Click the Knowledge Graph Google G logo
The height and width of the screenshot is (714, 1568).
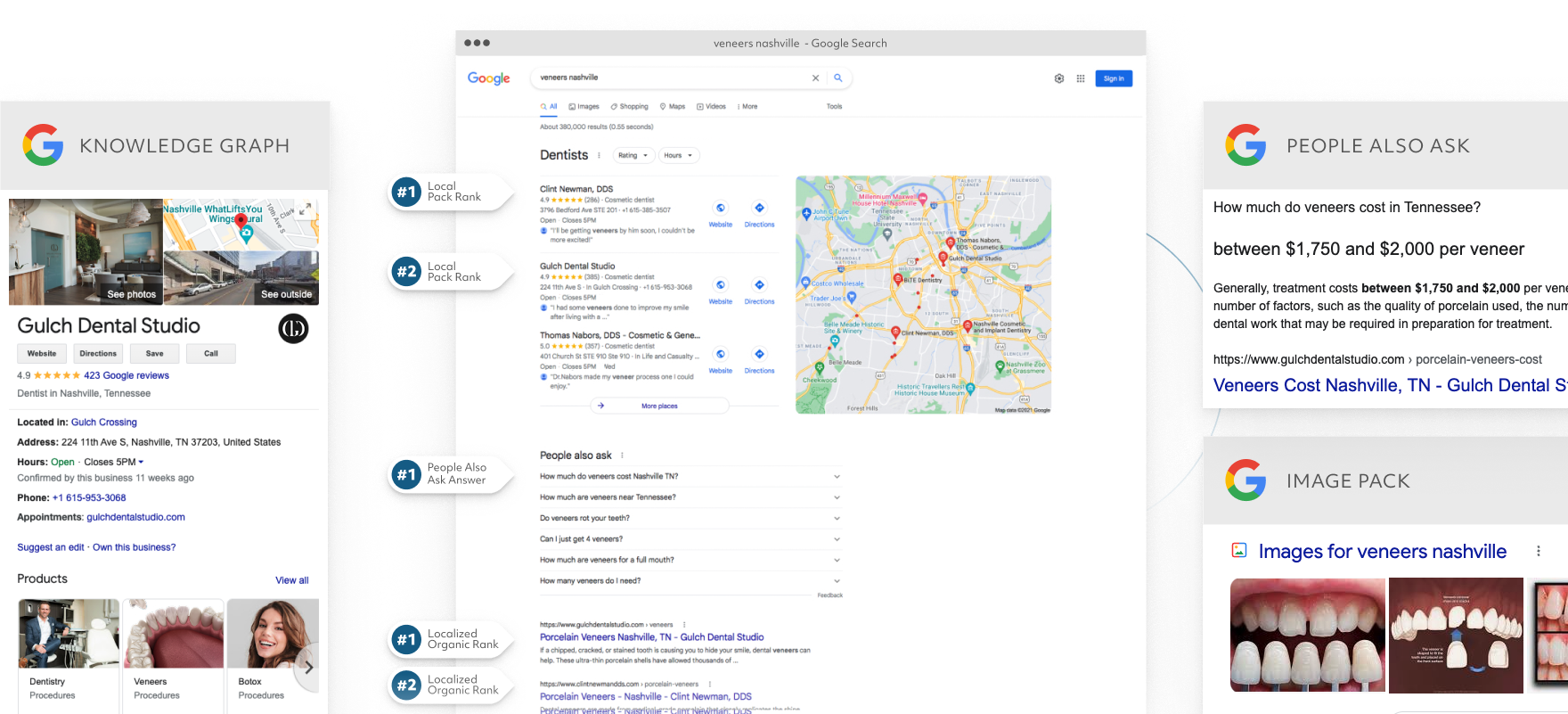(43, 145)
